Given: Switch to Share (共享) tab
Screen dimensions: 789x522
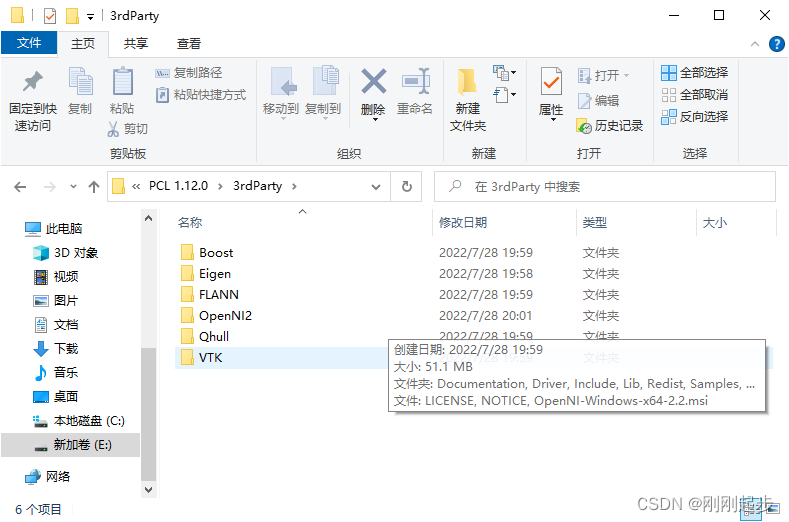Looking at the screenshot, I should [136, 44].
